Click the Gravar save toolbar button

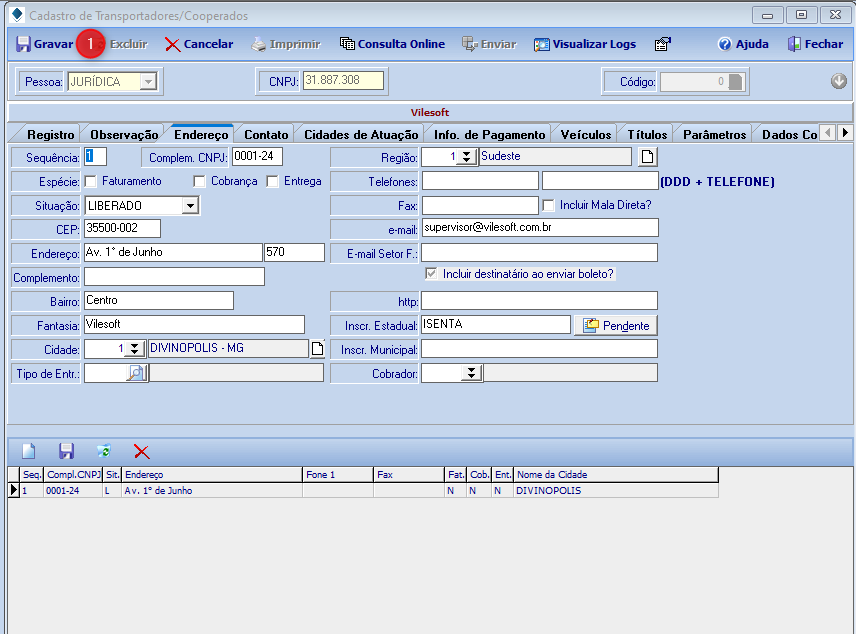coord(44,44)
